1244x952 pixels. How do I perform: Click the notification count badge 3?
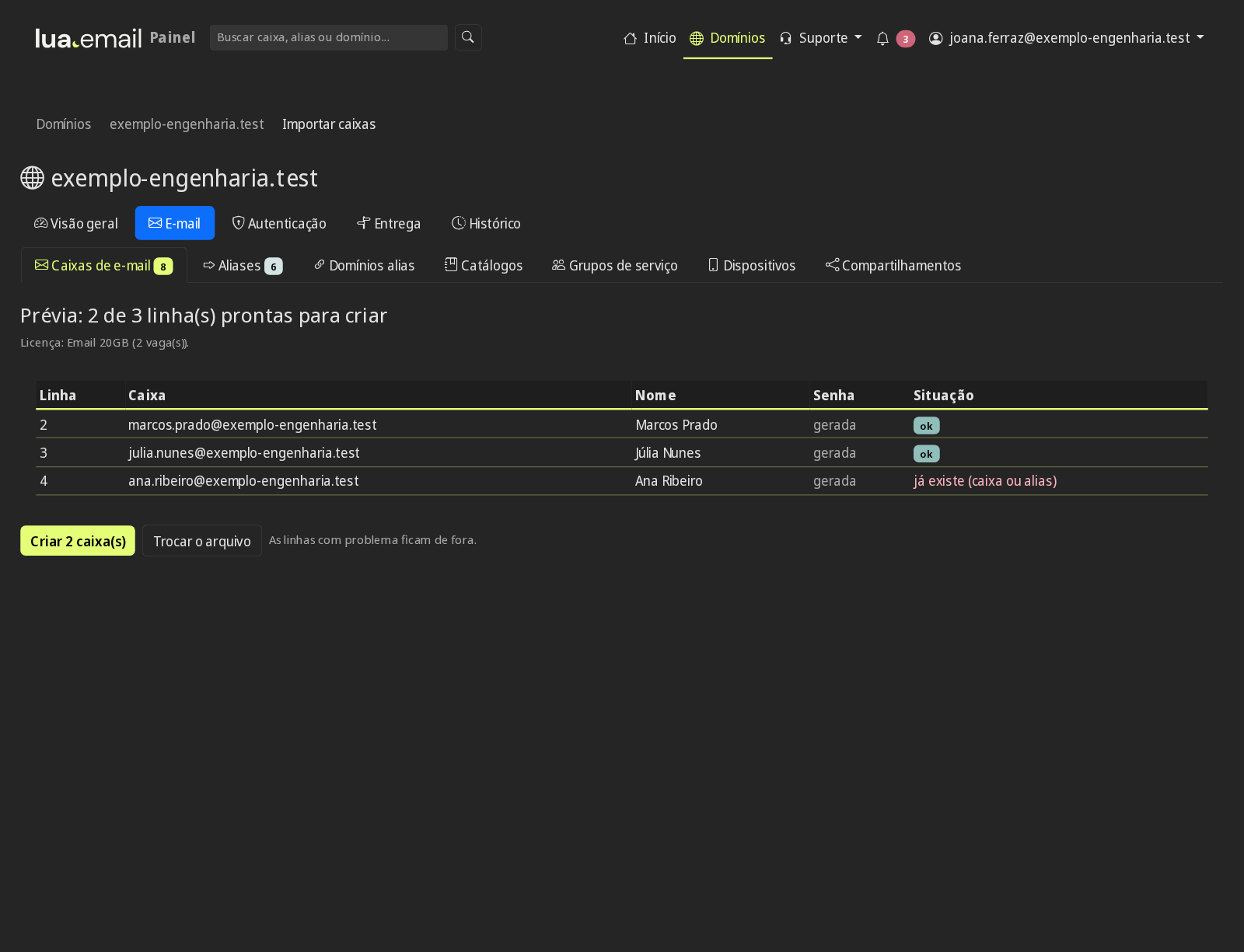pyautogui.click(x=905, y=39)
